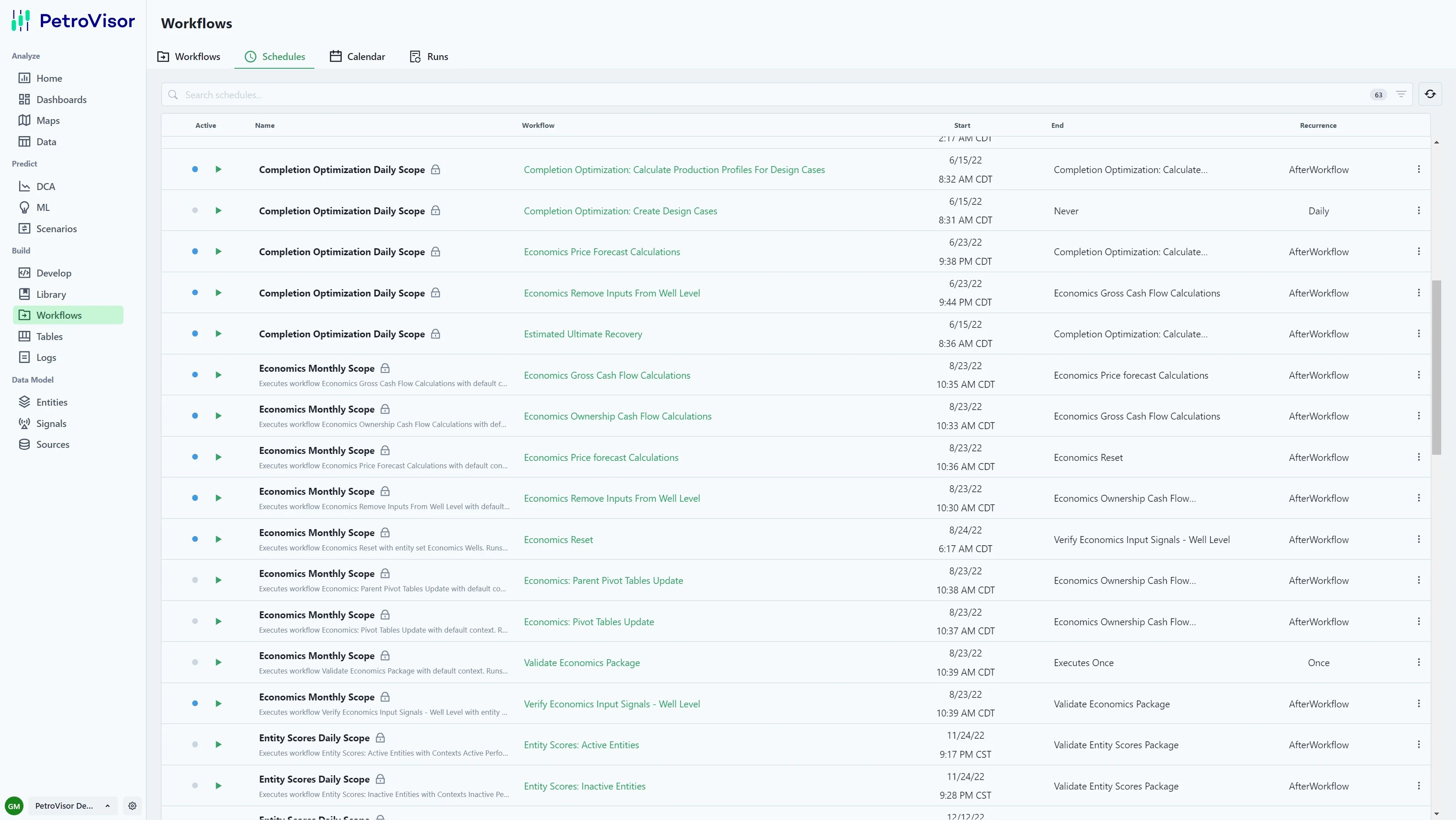This screenshot has height=820, width=1456.
Task: Open the DCA sidebar item
Action: click(45, 187)
